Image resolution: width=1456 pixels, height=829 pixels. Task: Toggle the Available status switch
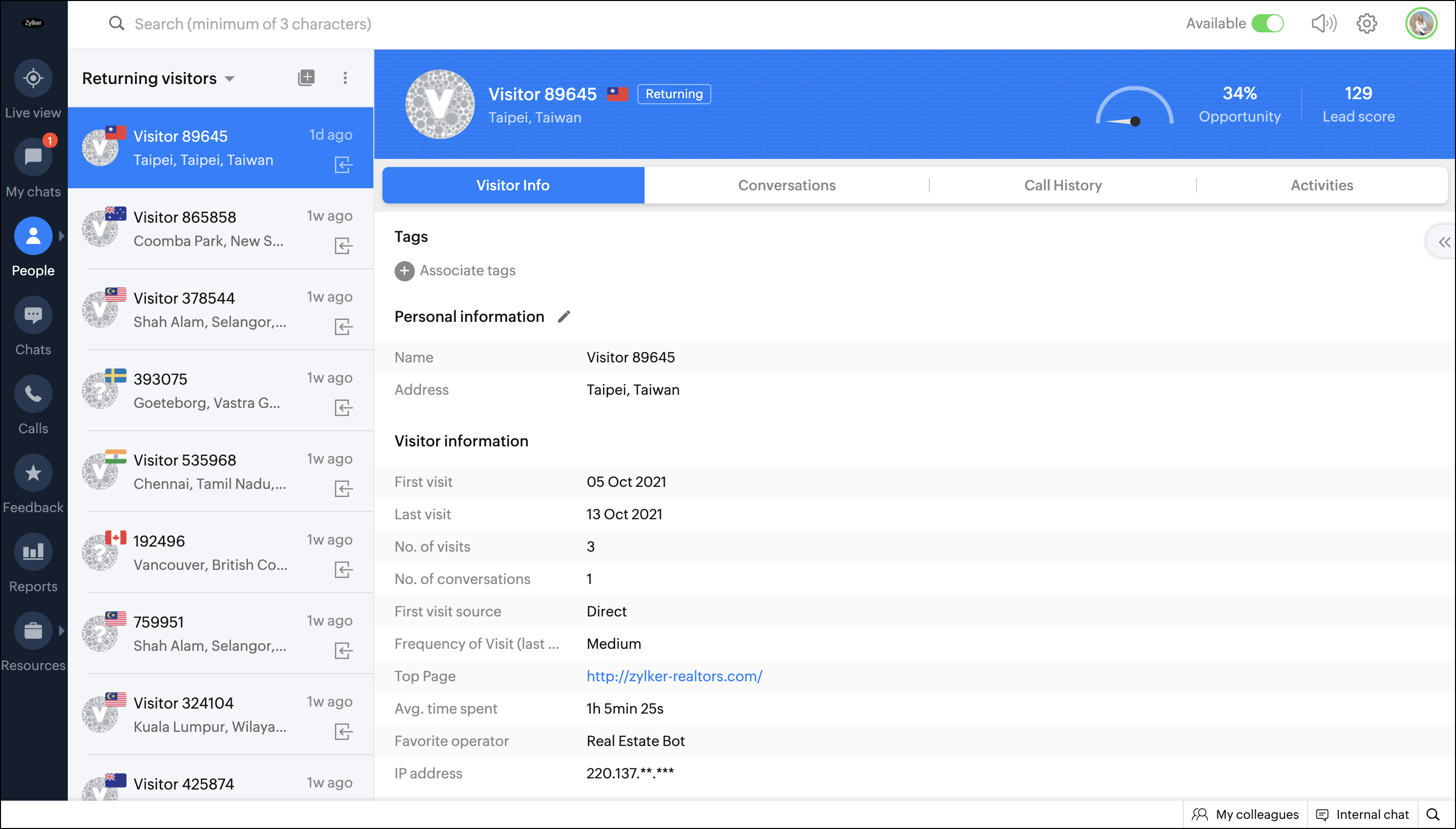tap(1268, 23)
